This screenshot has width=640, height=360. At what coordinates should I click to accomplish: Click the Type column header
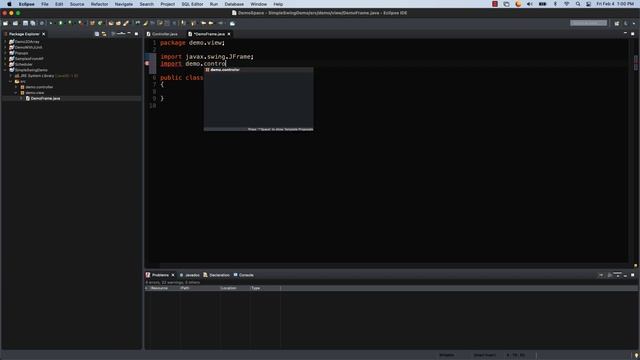click(x=265, y=288)
